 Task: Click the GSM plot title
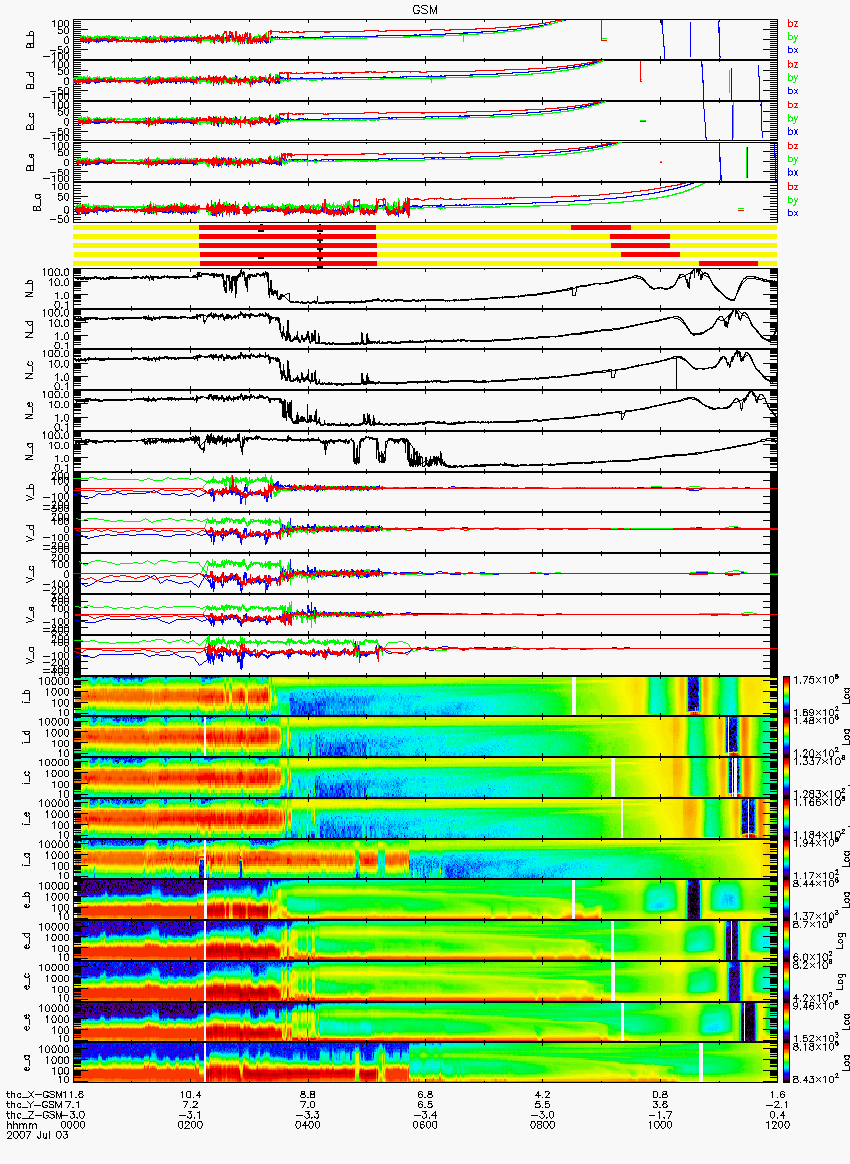(425, 9)
